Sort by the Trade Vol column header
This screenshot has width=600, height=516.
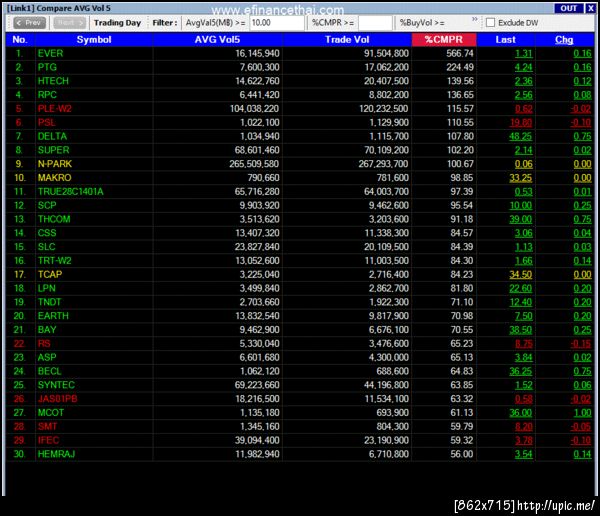coord(347,40)
